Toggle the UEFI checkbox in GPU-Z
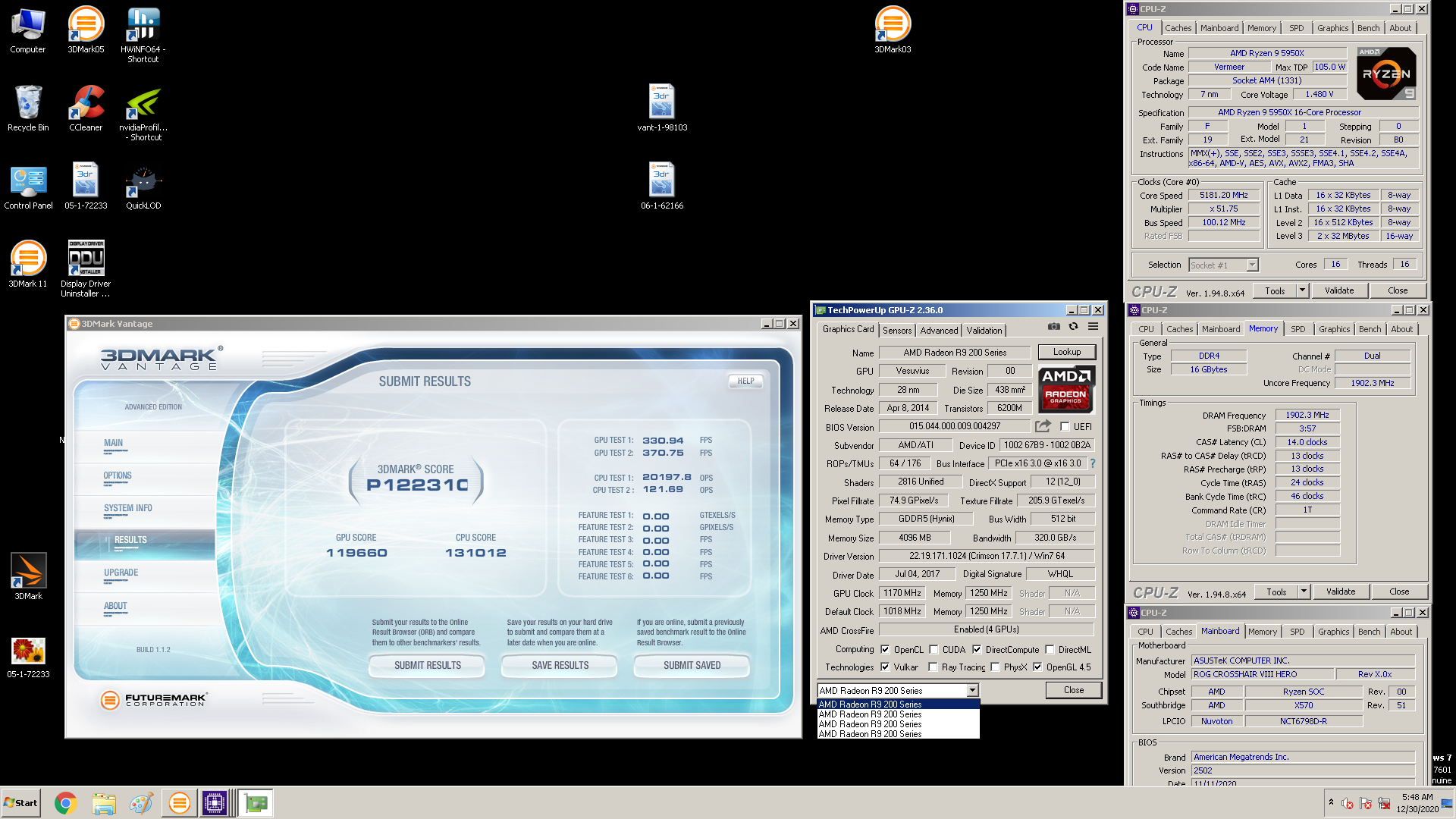 (x=1065, y=426)
